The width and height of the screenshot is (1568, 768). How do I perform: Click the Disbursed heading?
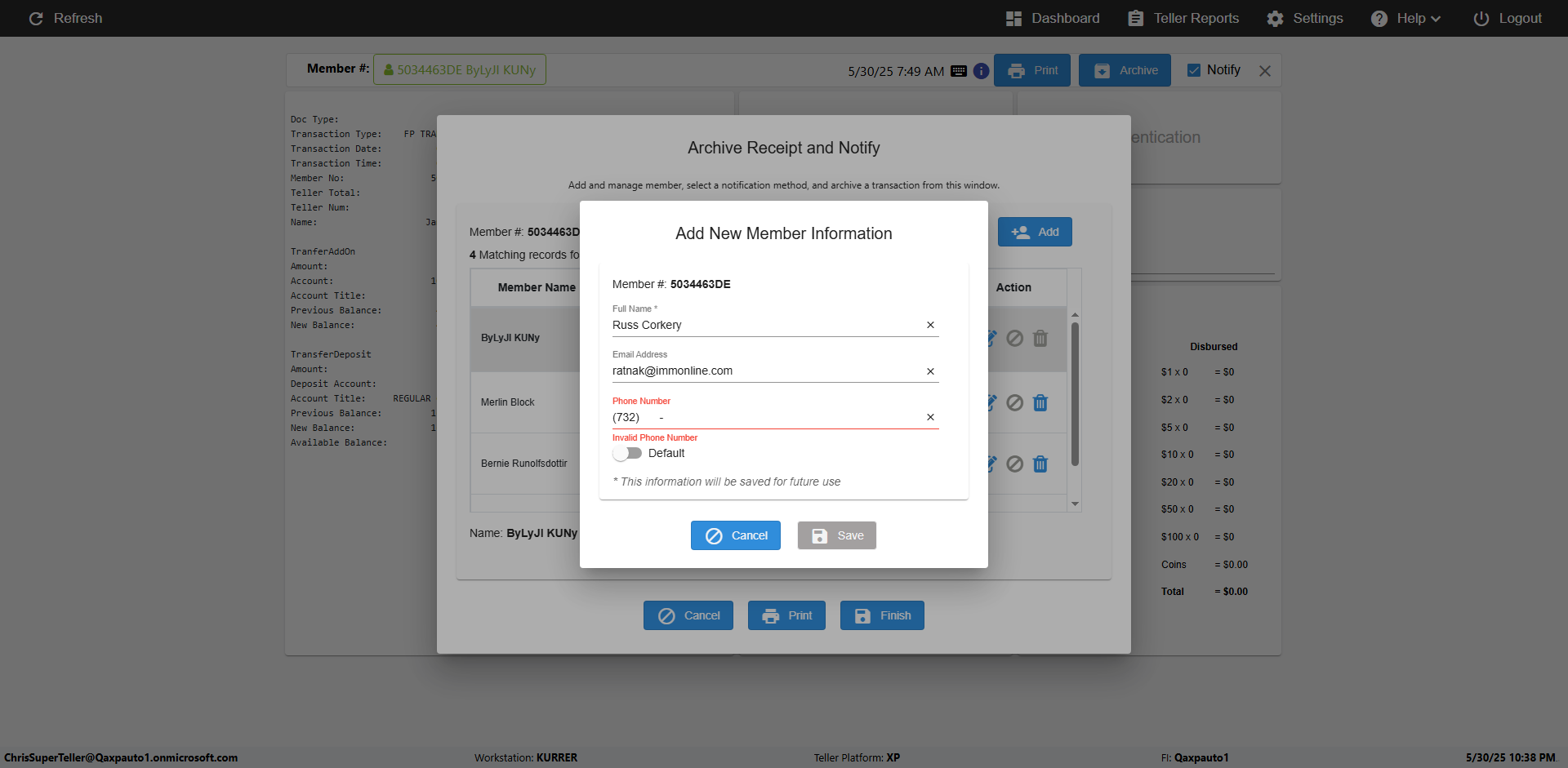1214,347
